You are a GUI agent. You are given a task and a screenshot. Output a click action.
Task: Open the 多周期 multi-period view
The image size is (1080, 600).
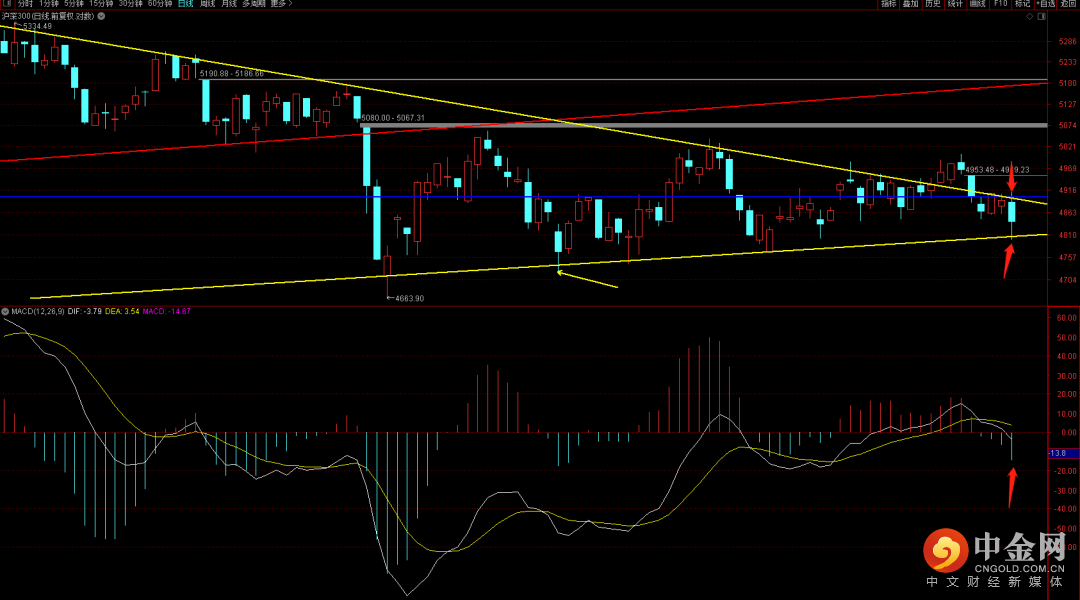tap(254, 3)
